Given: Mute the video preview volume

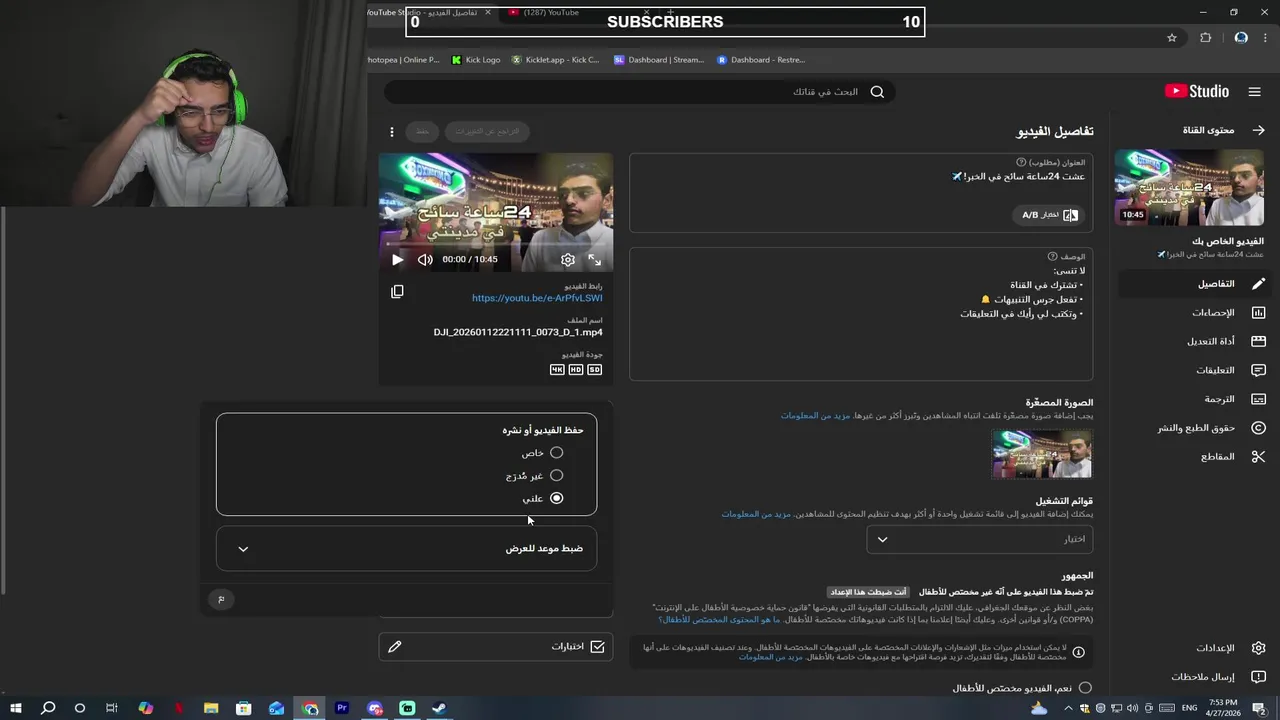Looking at the screenshot, I should coord(425,260).
